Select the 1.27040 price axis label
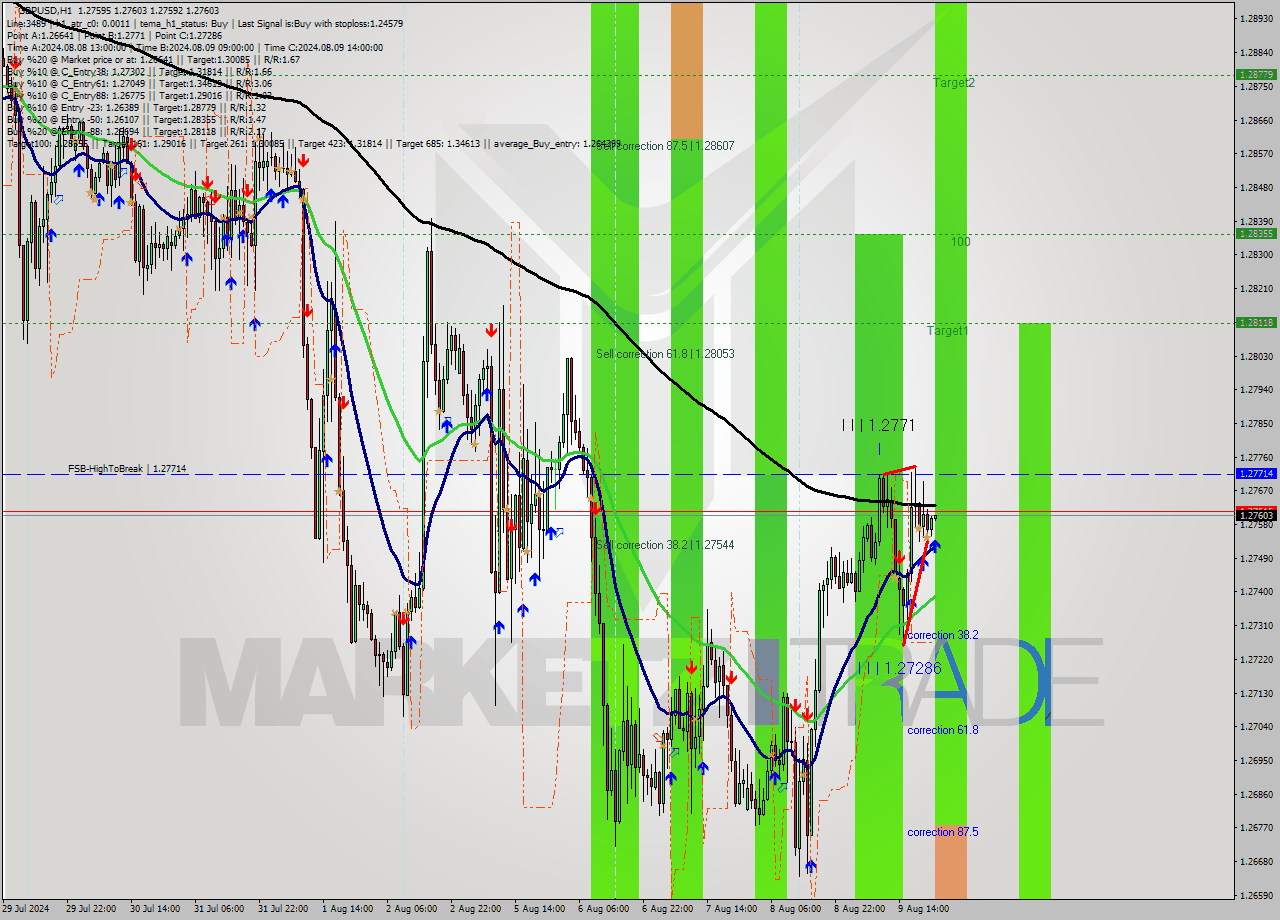1280x920 pixels. point(1255,727)
